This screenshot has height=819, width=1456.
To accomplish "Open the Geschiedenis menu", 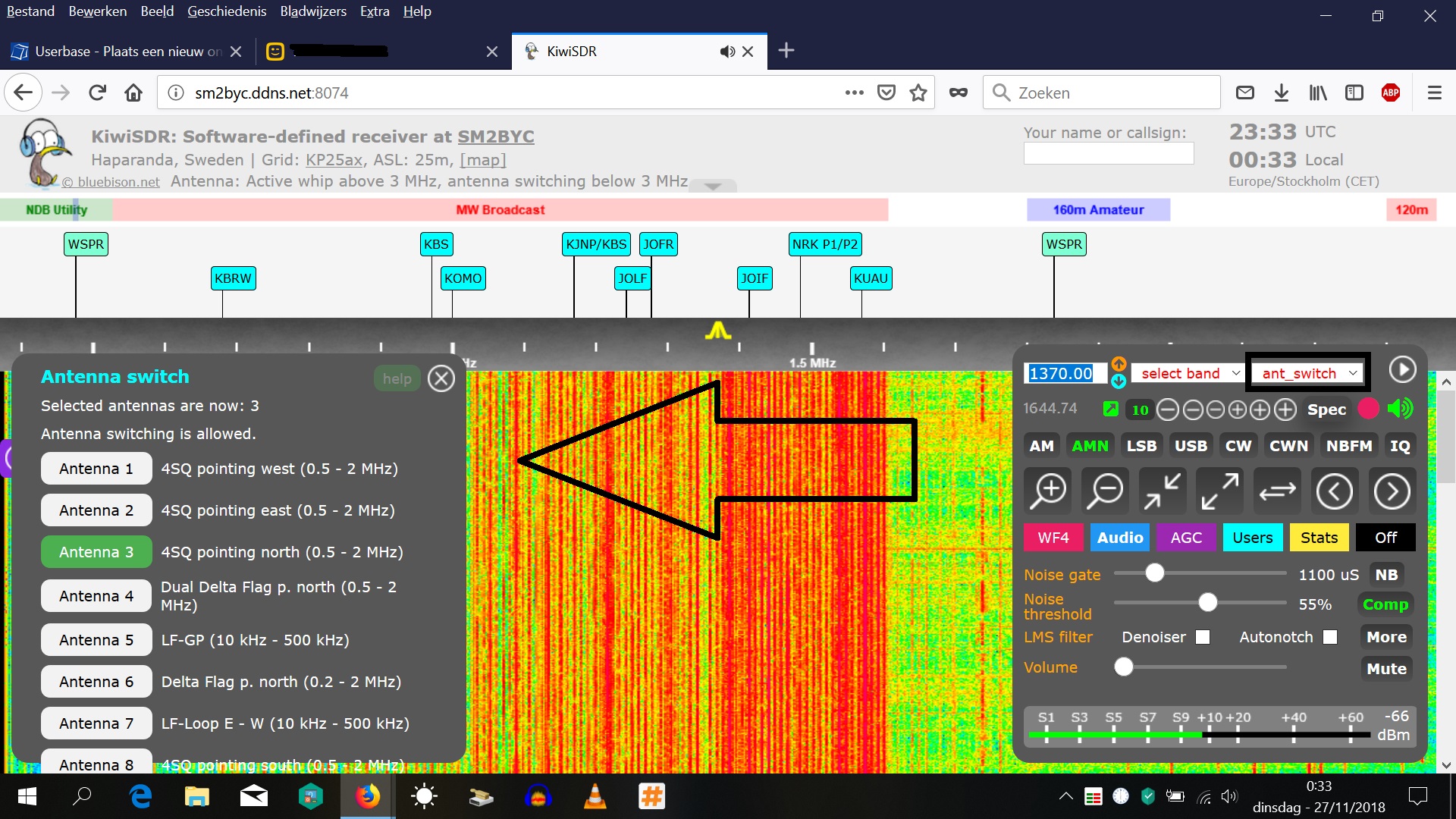I will point(227,11).
